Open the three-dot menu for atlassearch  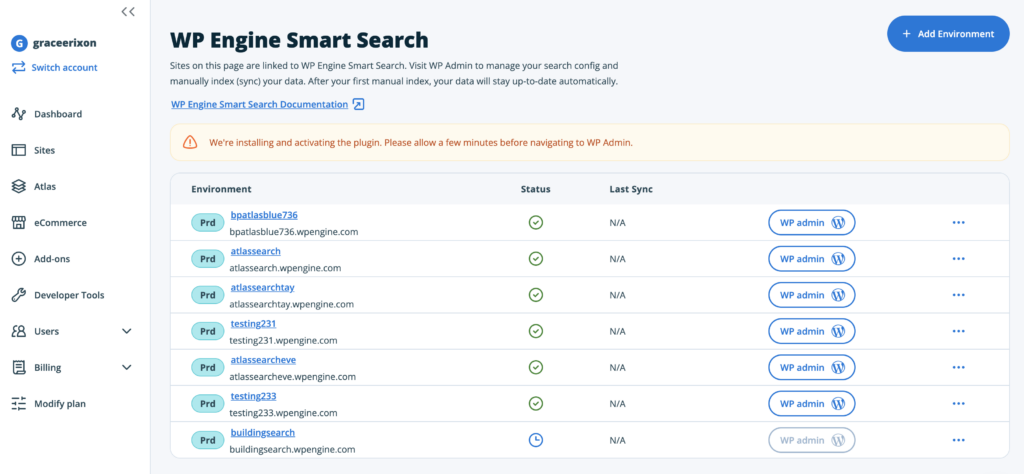[x=958, y=259]
